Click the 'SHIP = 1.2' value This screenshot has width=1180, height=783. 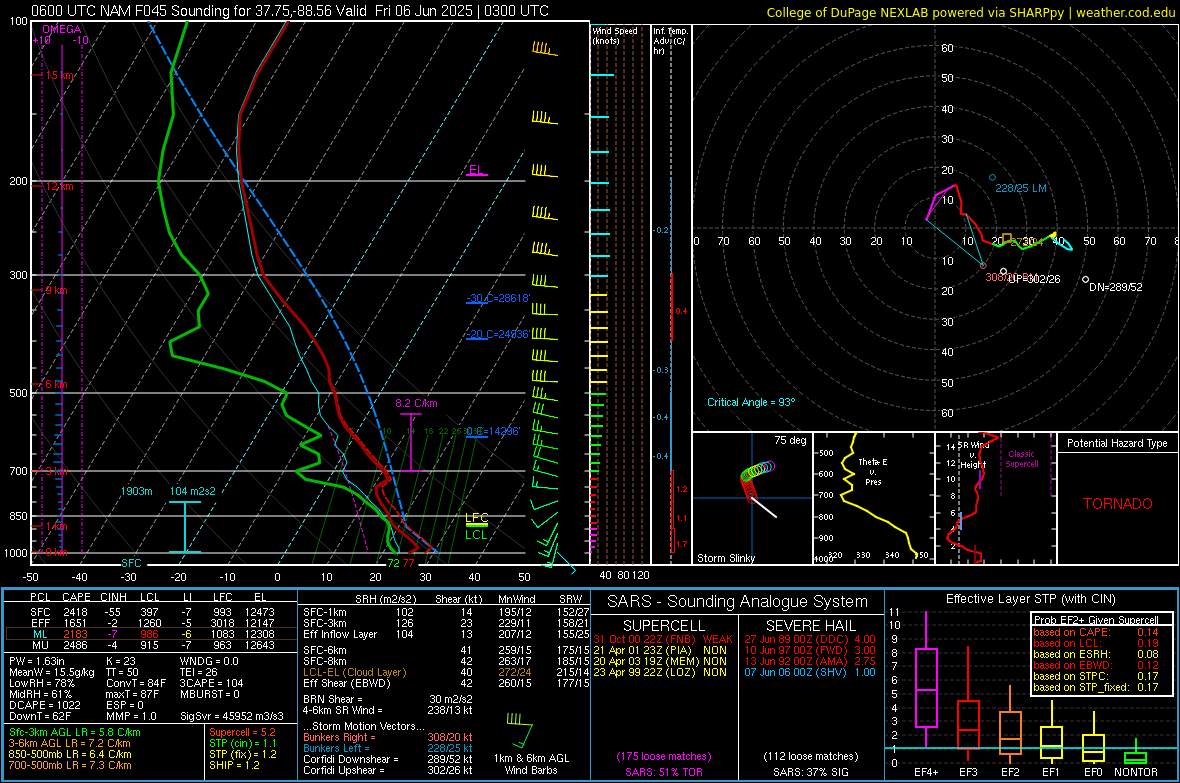coord(234,765)
